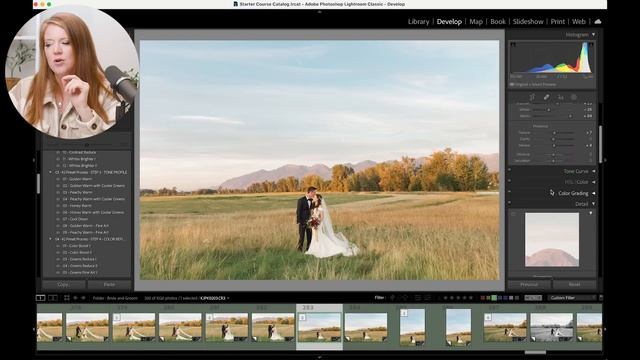Toggle Detail panel on/off switch
The height and width of the screenshot is (360, 640).
pos(510,203)
